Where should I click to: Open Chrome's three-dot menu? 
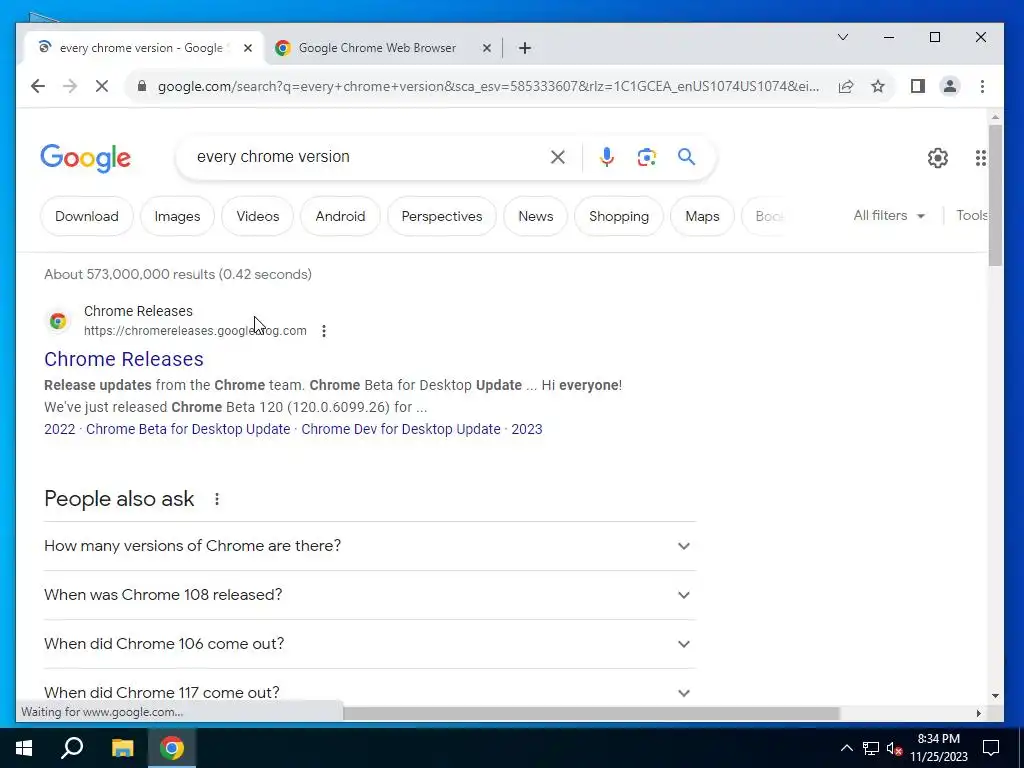tap(982, 86)
